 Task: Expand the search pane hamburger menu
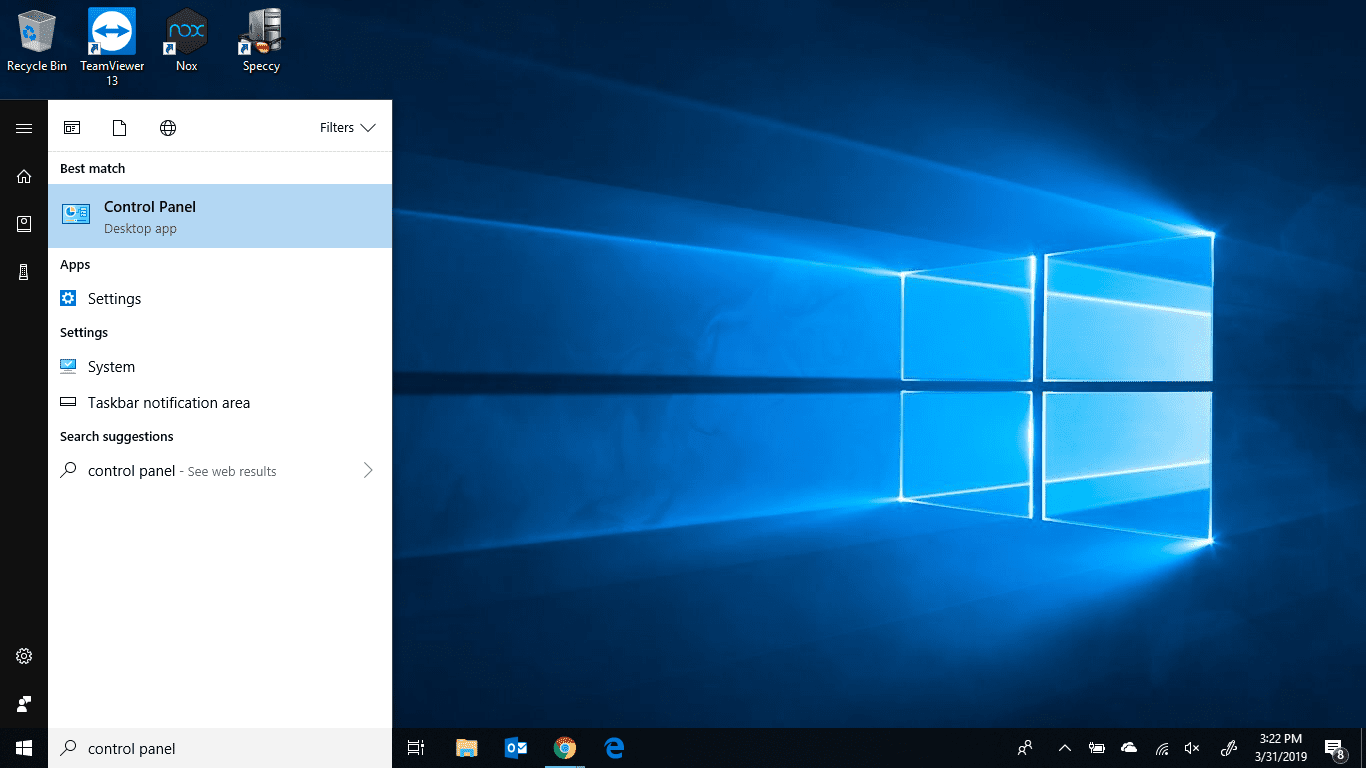point(24,128)
